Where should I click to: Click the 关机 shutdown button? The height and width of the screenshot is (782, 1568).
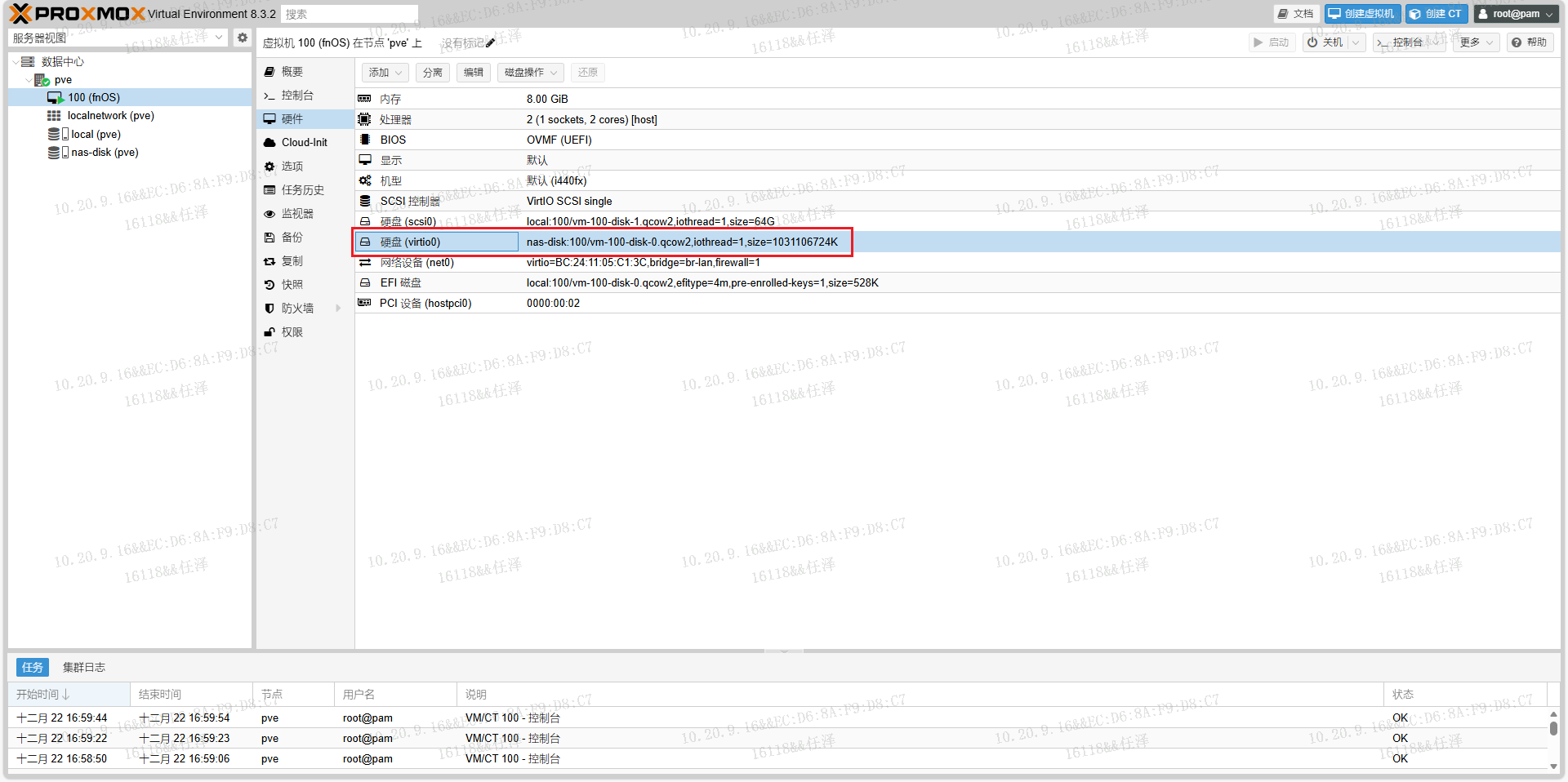(1325, 42)
